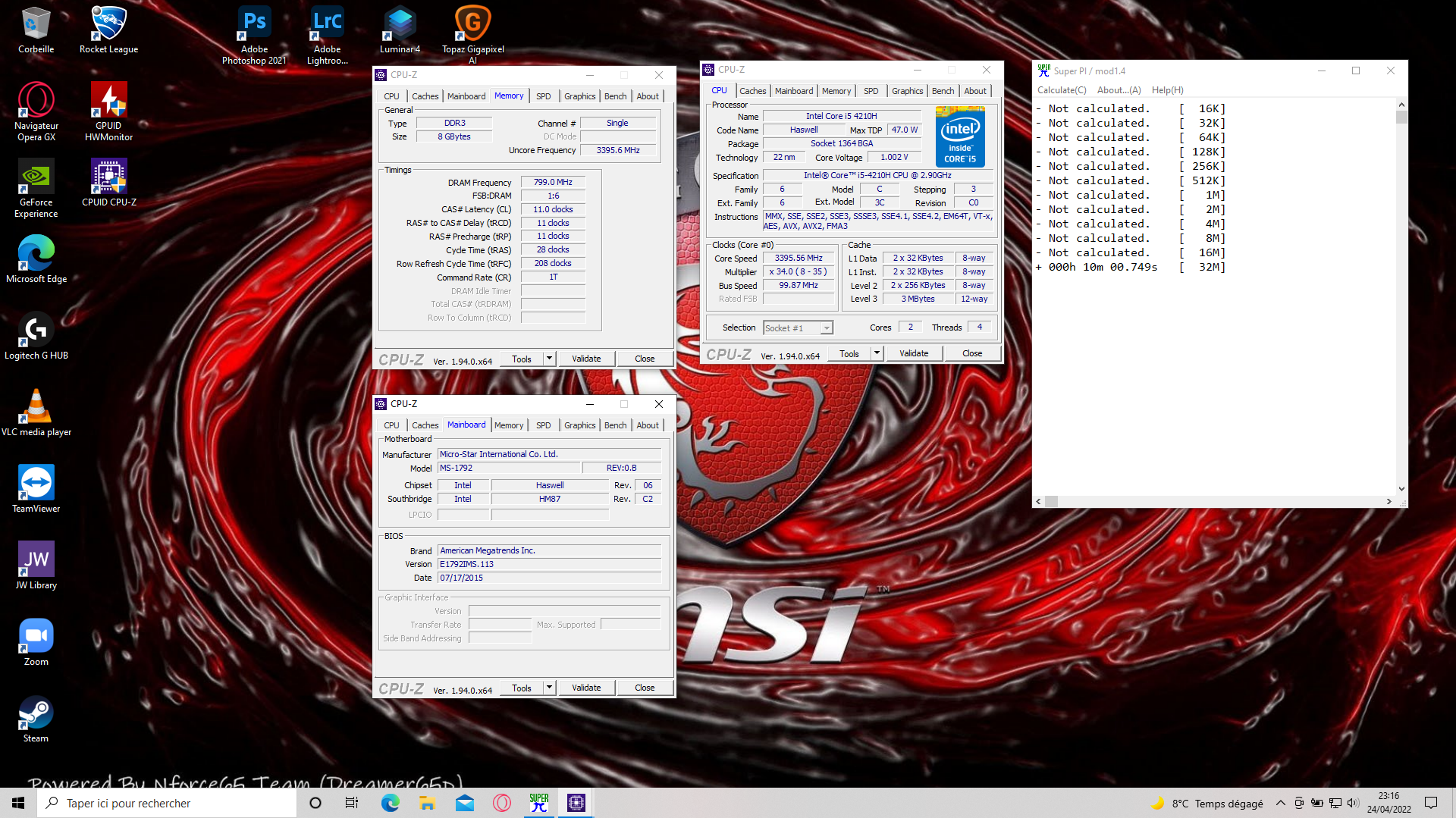Click Validate in Memory CPU-Z window
1456x818 pixels.
tap(586, 359)
